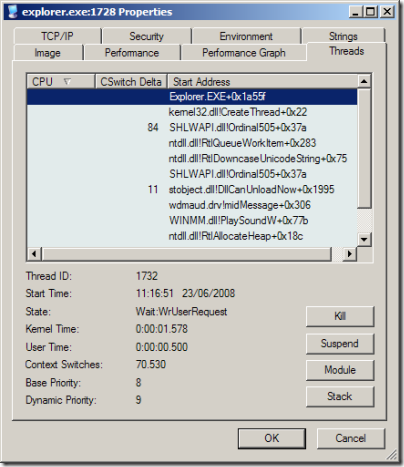Maximize the Properties window
This screenshot has width=404, height=467.
coord(370,12)
